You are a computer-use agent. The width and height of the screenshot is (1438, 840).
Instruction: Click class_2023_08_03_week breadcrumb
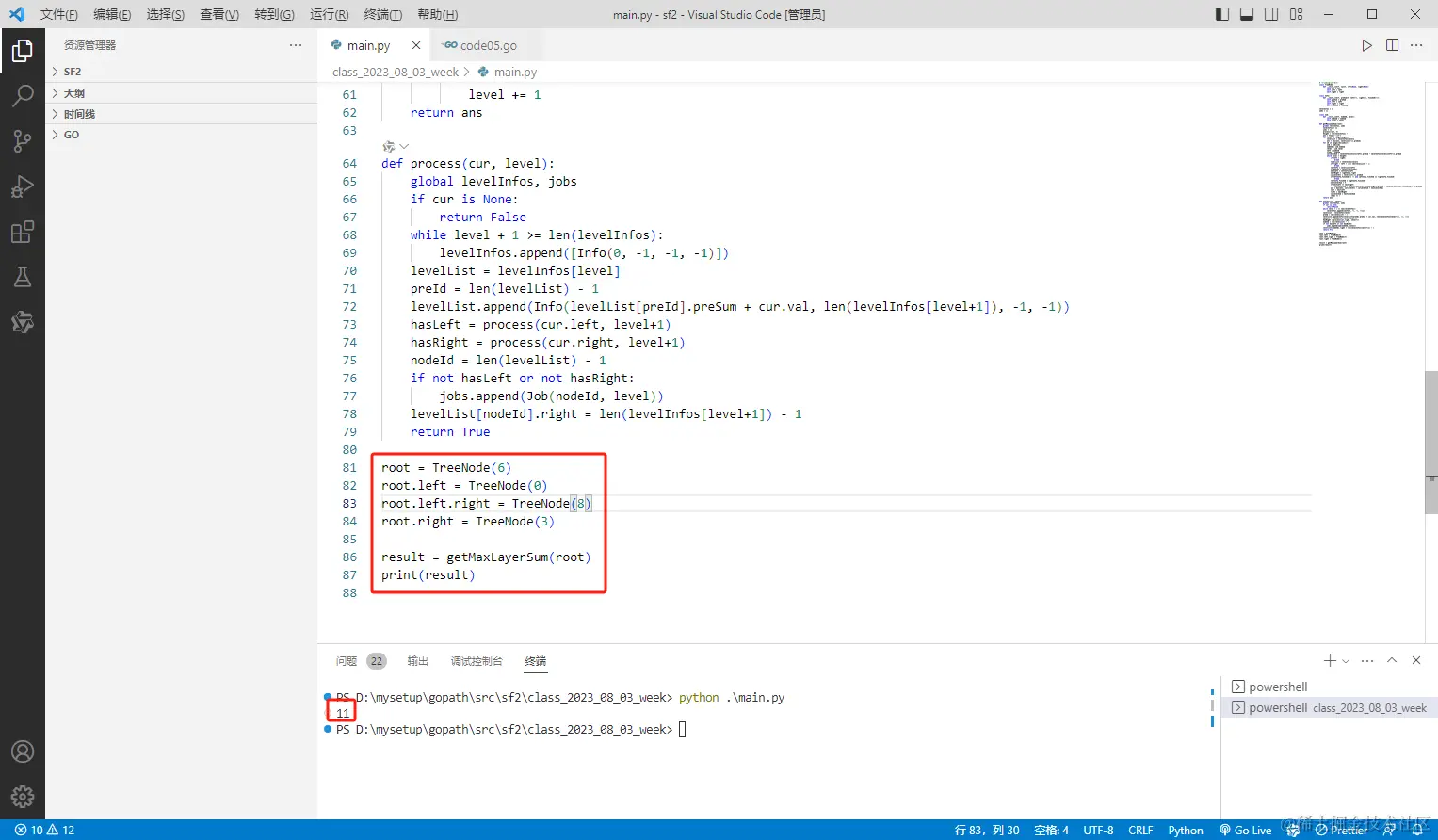point(396,72)
